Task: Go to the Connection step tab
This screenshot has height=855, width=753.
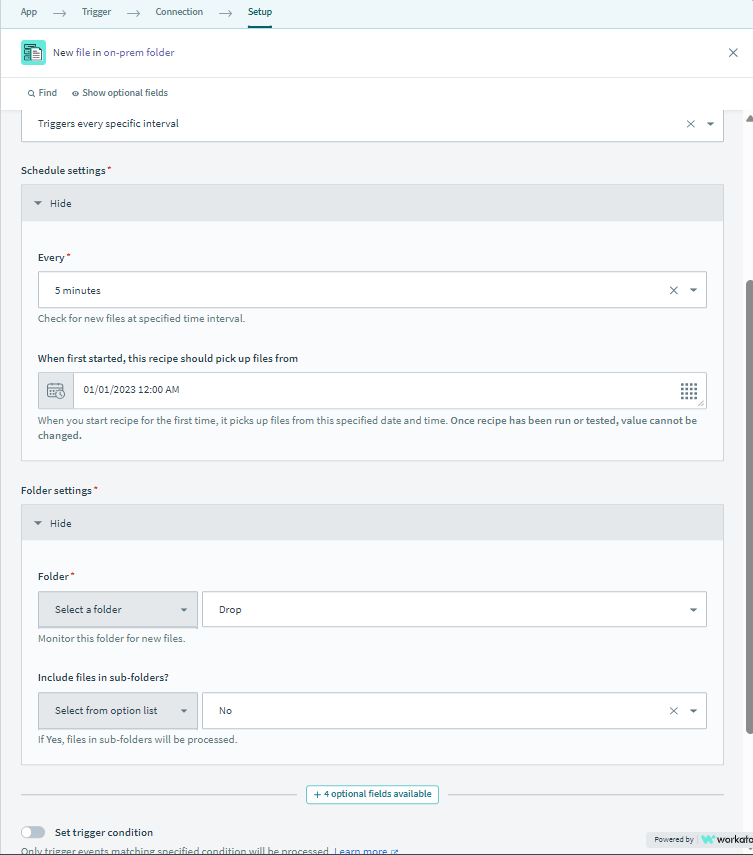Action: (x=179, y=12)
